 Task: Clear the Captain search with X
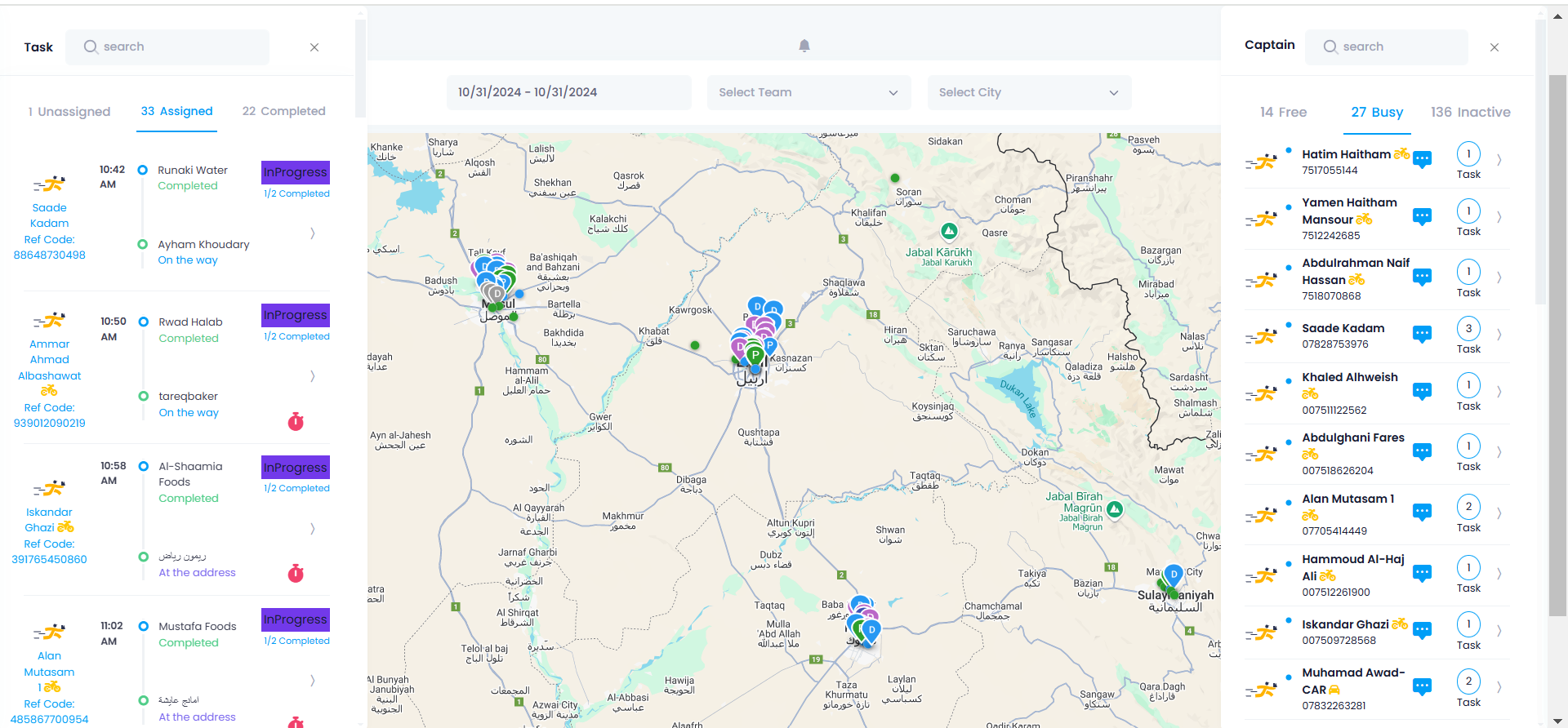(1494, 47)
